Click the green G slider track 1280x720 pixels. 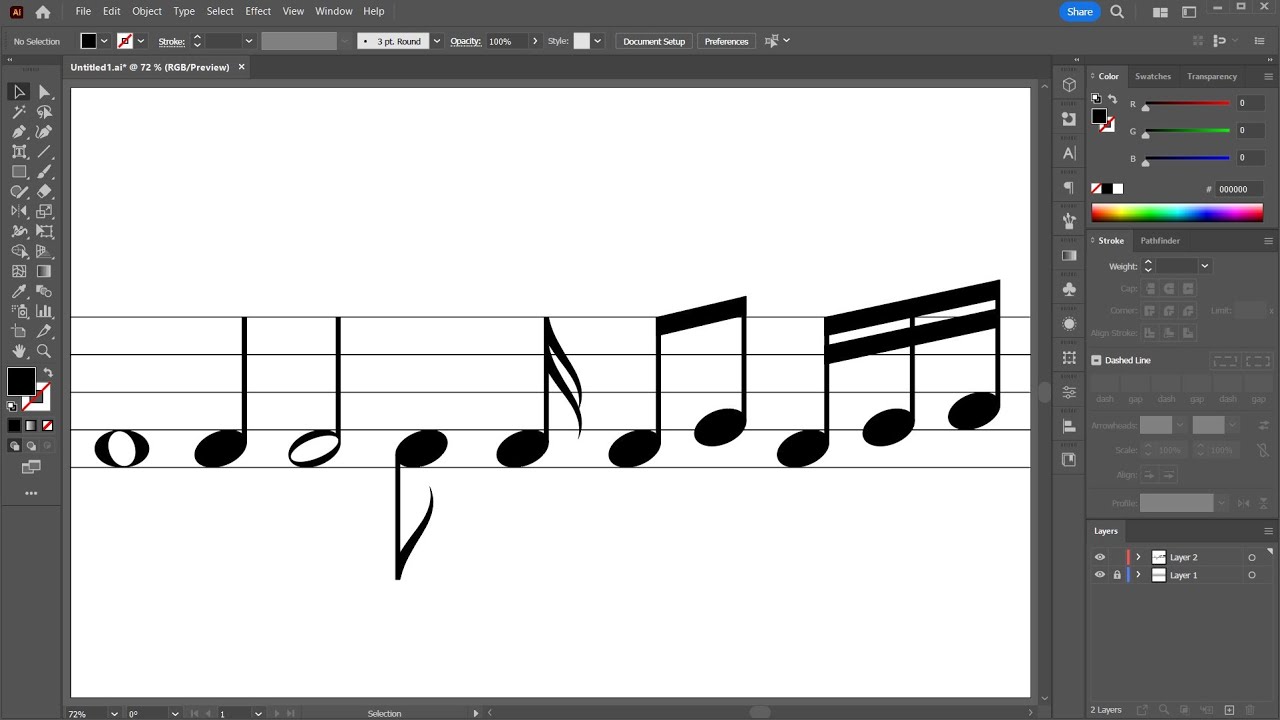1187,130
